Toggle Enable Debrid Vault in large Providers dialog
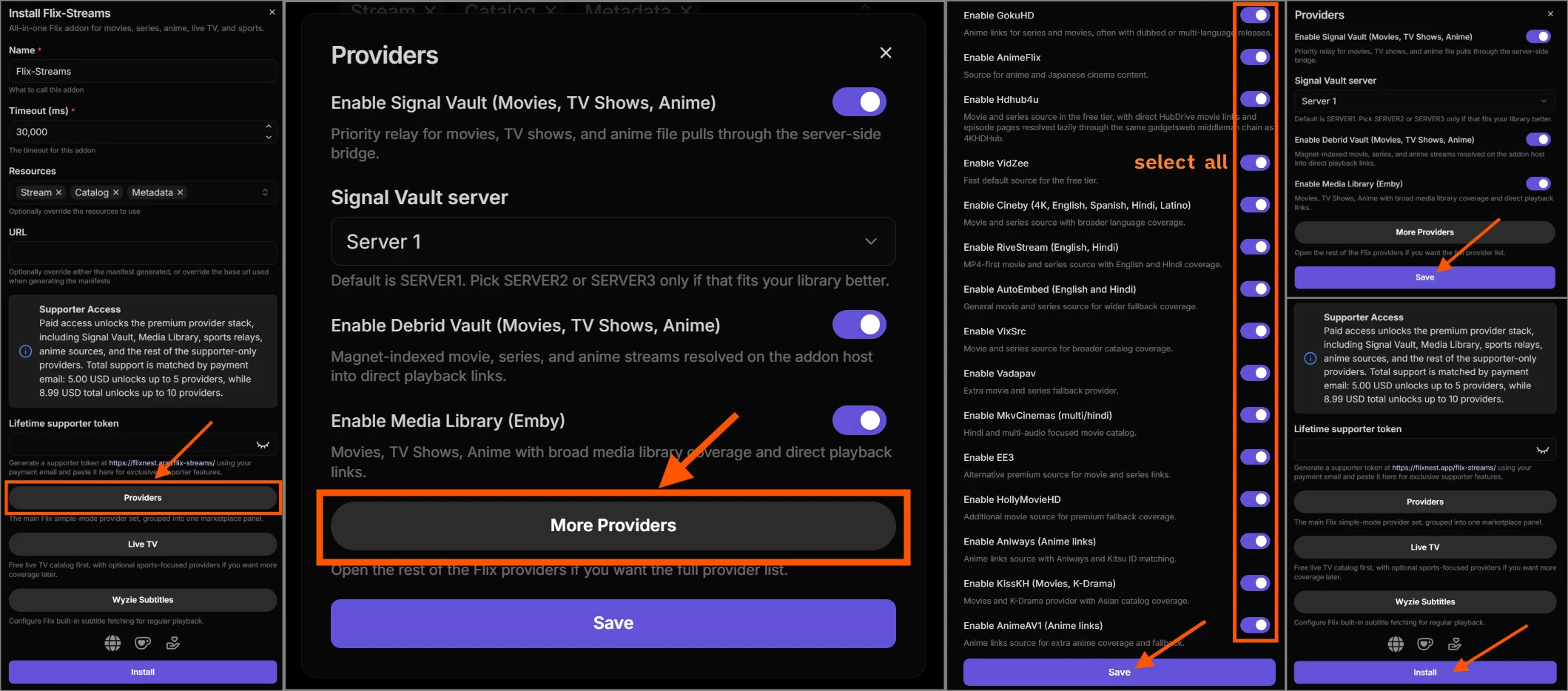The height and width of the screenshot is (691, 1568). tap(859, 325)
